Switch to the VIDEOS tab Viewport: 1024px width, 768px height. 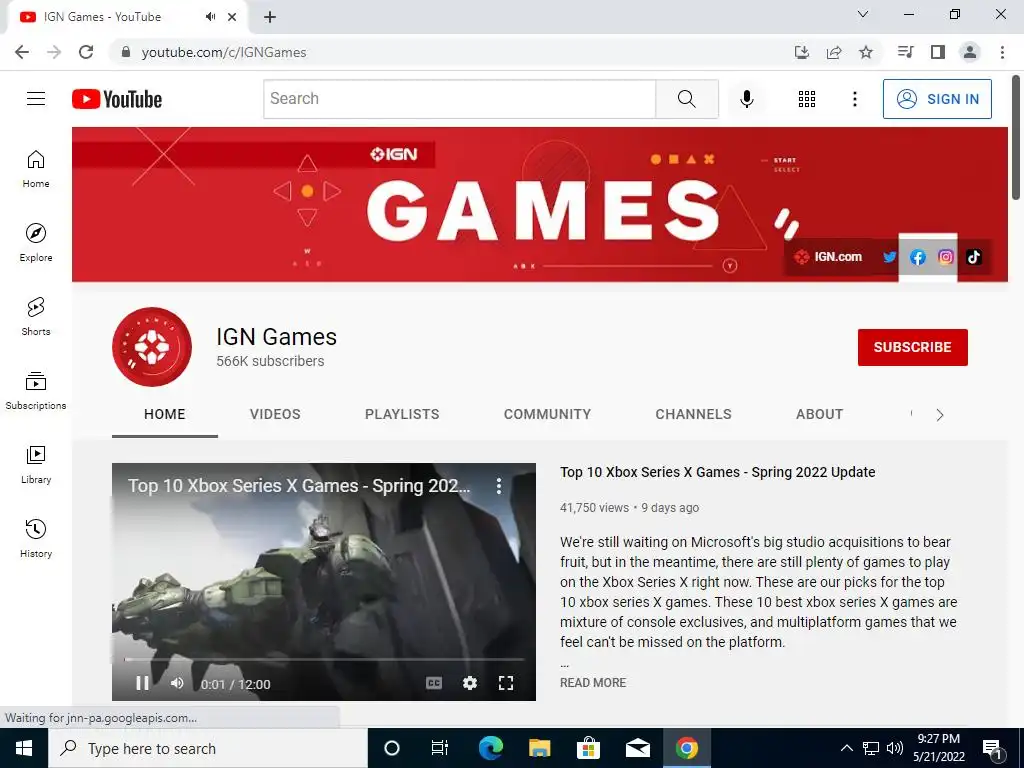coord(275,414)
